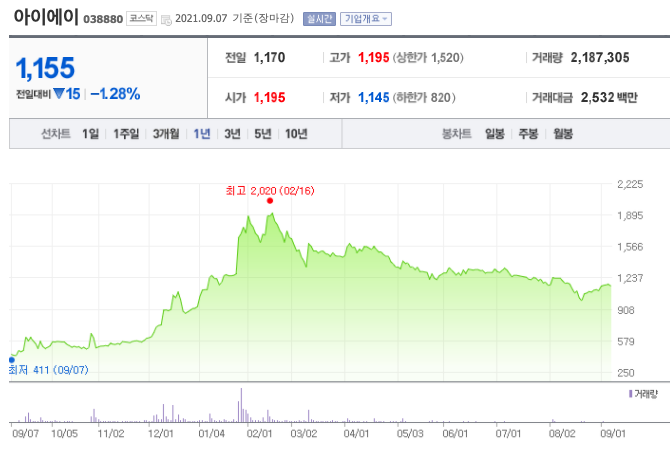The image size is (670, 457).
Task: Open the 기업개요 dropdown
Action: click(366, 19)
